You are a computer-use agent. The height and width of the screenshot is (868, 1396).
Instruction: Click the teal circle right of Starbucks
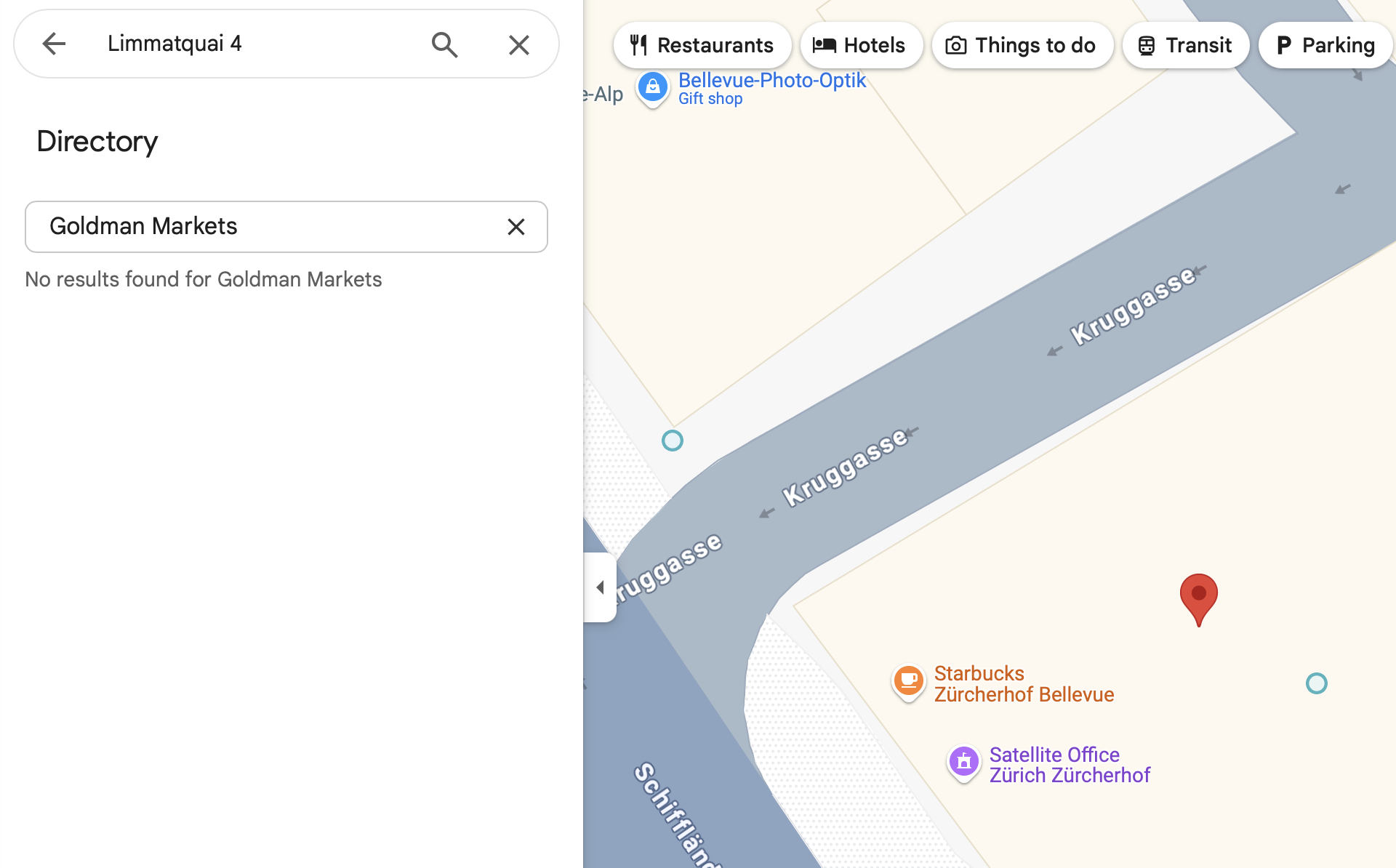[x=1317, y=683]
